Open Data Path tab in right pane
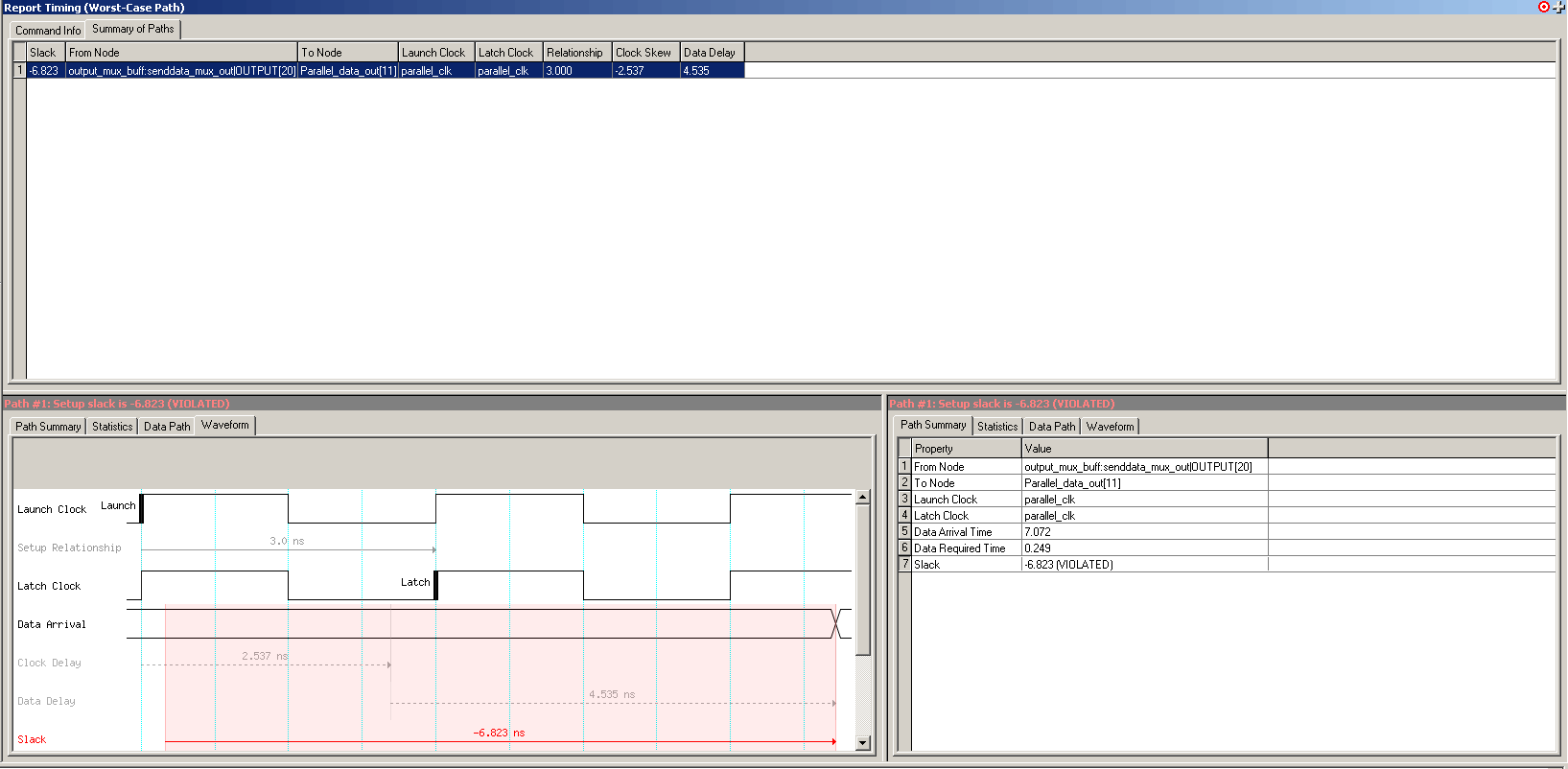Screen dimensions: 1568x769 point(1052,427)
